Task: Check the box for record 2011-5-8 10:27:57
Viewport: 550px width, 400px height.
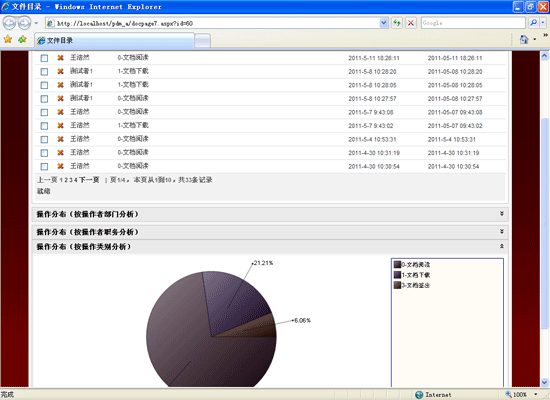Action: 44,99
